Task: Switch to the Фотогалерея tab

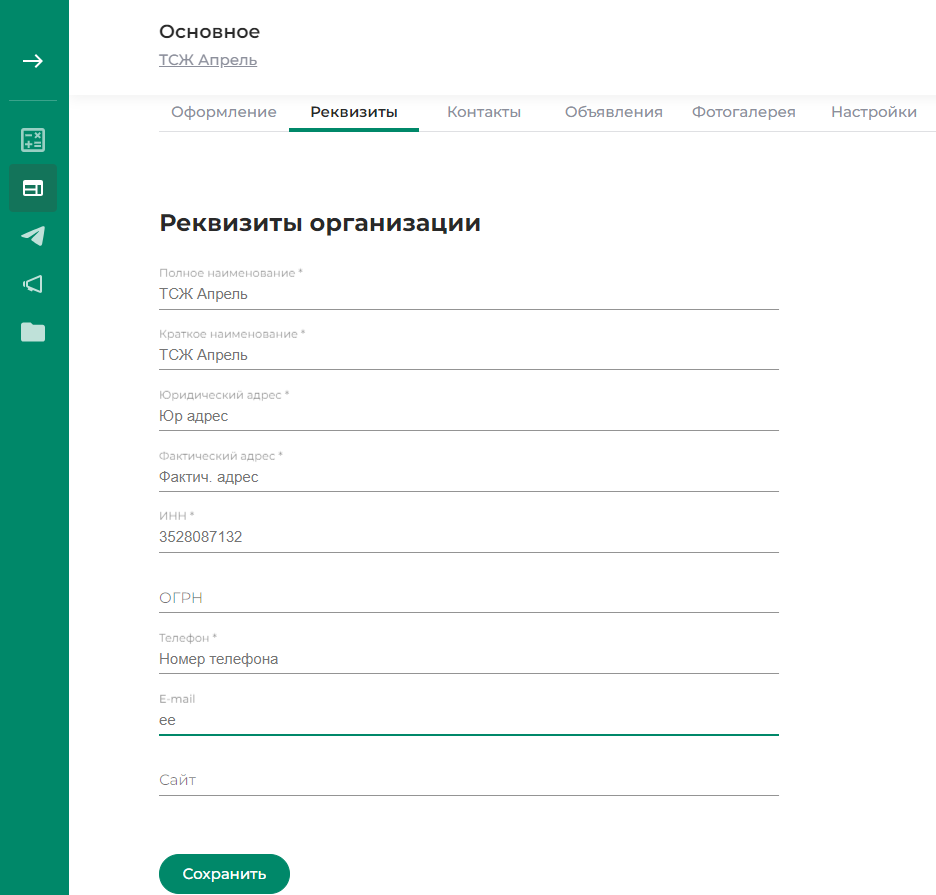Action: coord(744,112)
